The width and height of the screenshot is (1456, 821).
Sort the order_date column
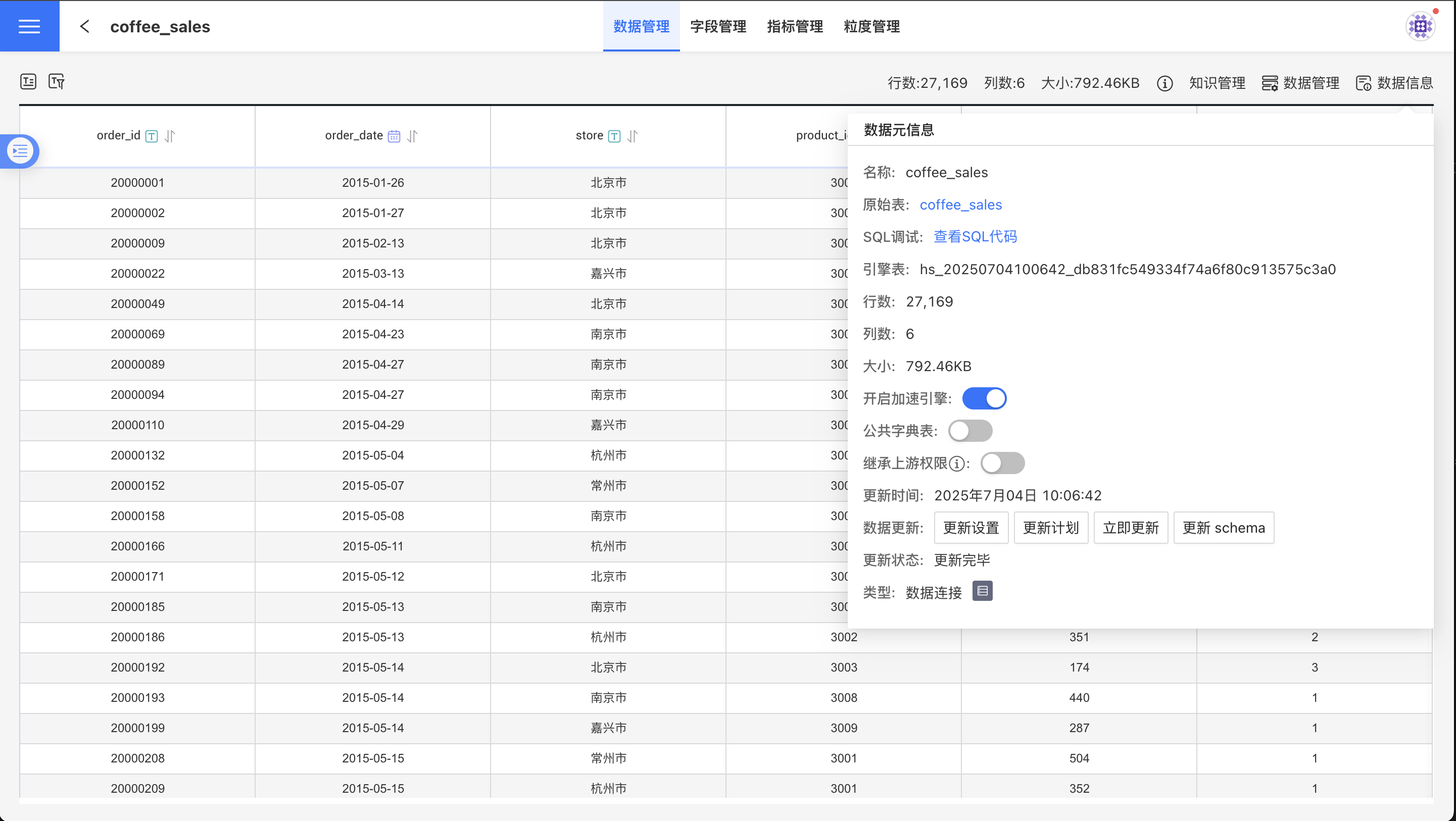(413, 136)
